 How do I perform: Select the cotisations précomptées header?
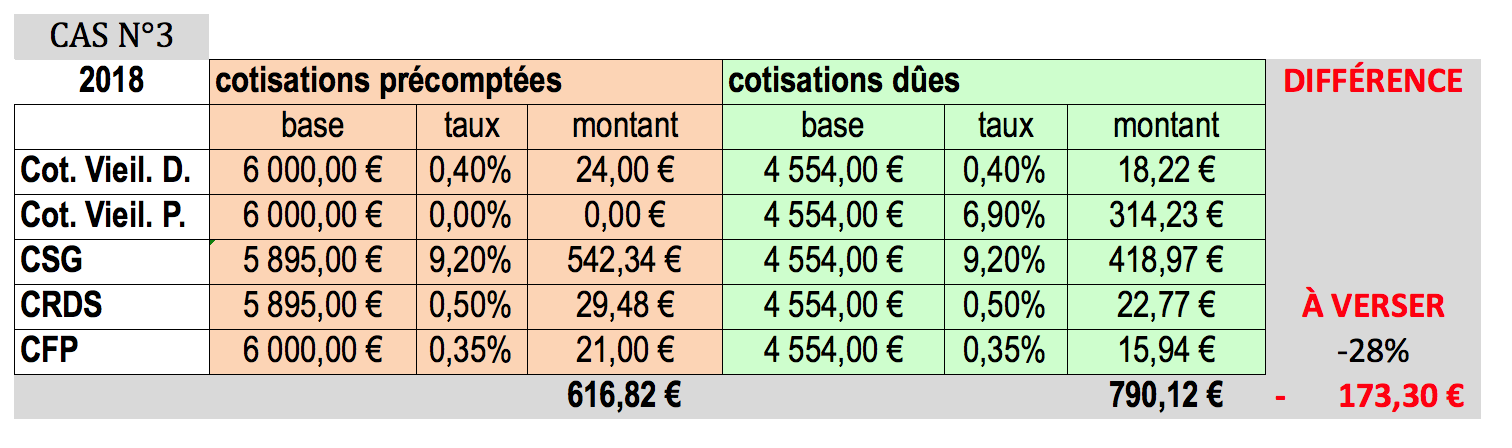(x=466, y=81)
